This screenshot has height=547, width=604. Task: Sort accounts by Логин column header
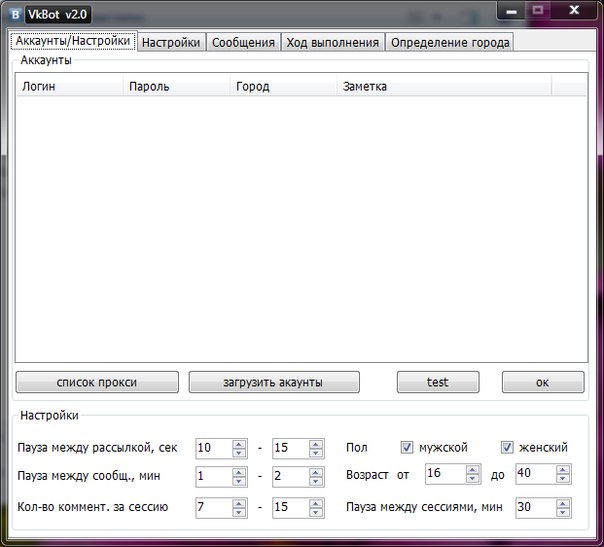[70, 86]
